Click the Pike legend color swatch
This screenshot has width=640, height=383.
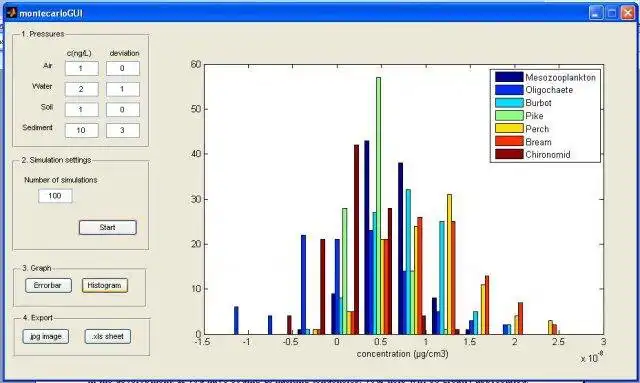[x=509, y=116]
